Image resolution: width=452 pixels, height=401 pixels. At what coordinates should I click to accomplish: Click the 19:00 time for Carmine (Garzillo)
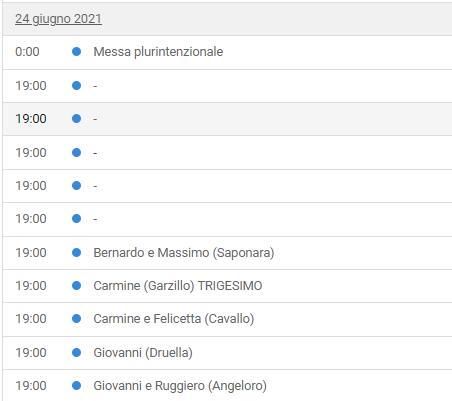(x=31, y=286)
